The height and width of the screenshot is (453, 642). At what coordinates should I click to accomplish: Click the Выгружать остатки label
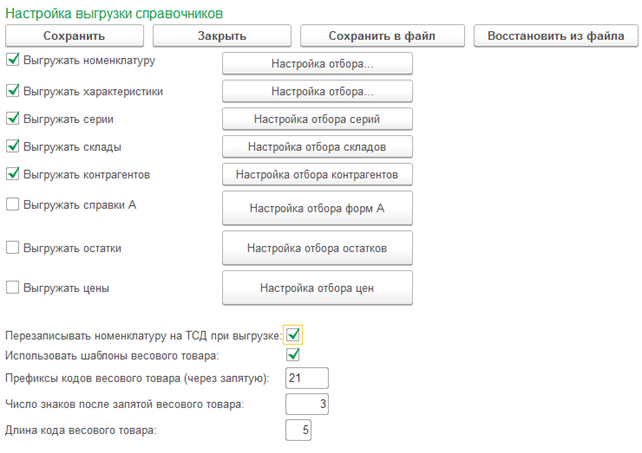click(72, 248)
